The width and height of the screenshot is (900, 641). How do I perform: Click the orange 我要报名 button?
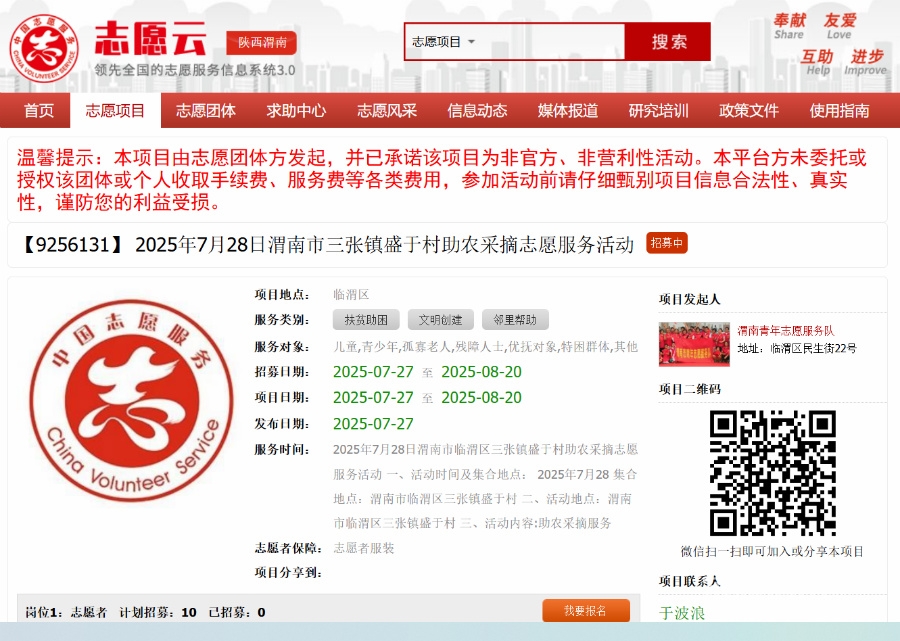pos(586,610)
